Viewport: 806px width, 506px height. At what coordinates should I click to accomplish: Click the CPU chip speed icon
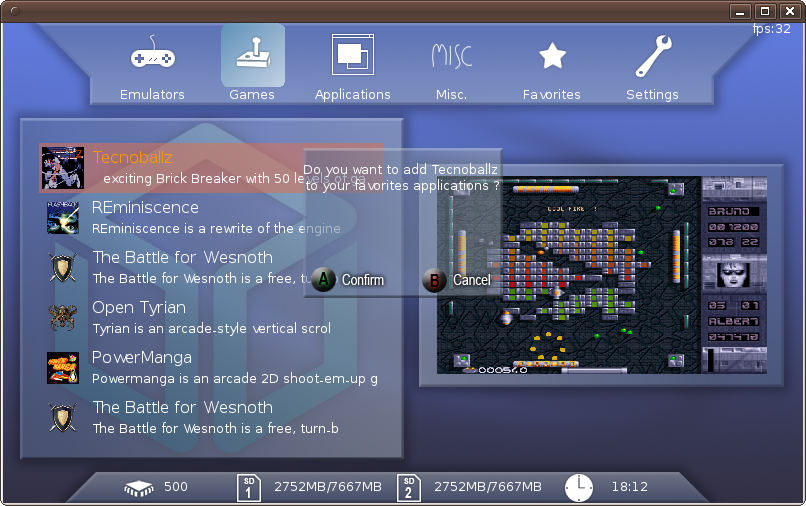tap(140, 487)
